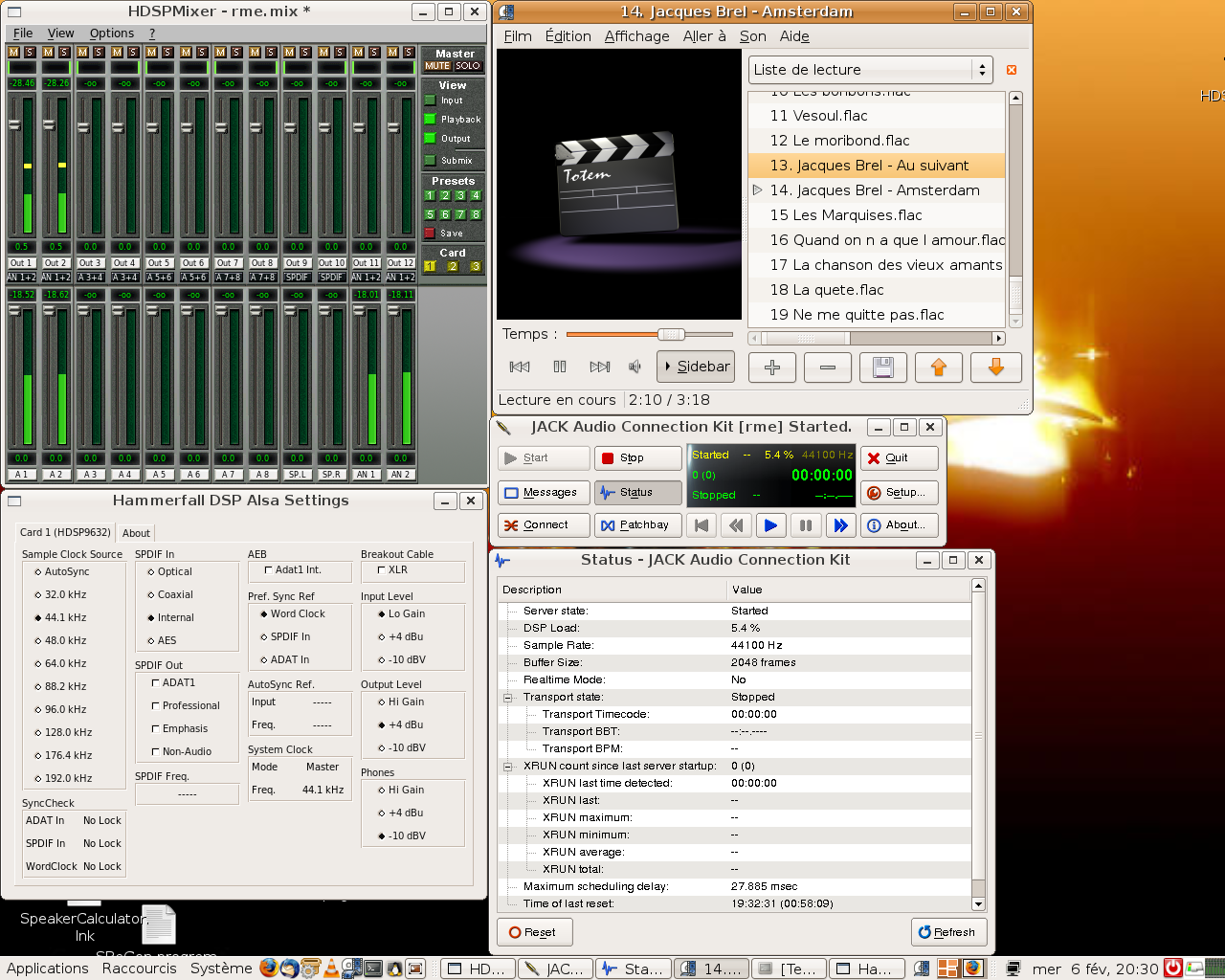Recall preset 1 in HDSPMixer

(x=430, y=195)
